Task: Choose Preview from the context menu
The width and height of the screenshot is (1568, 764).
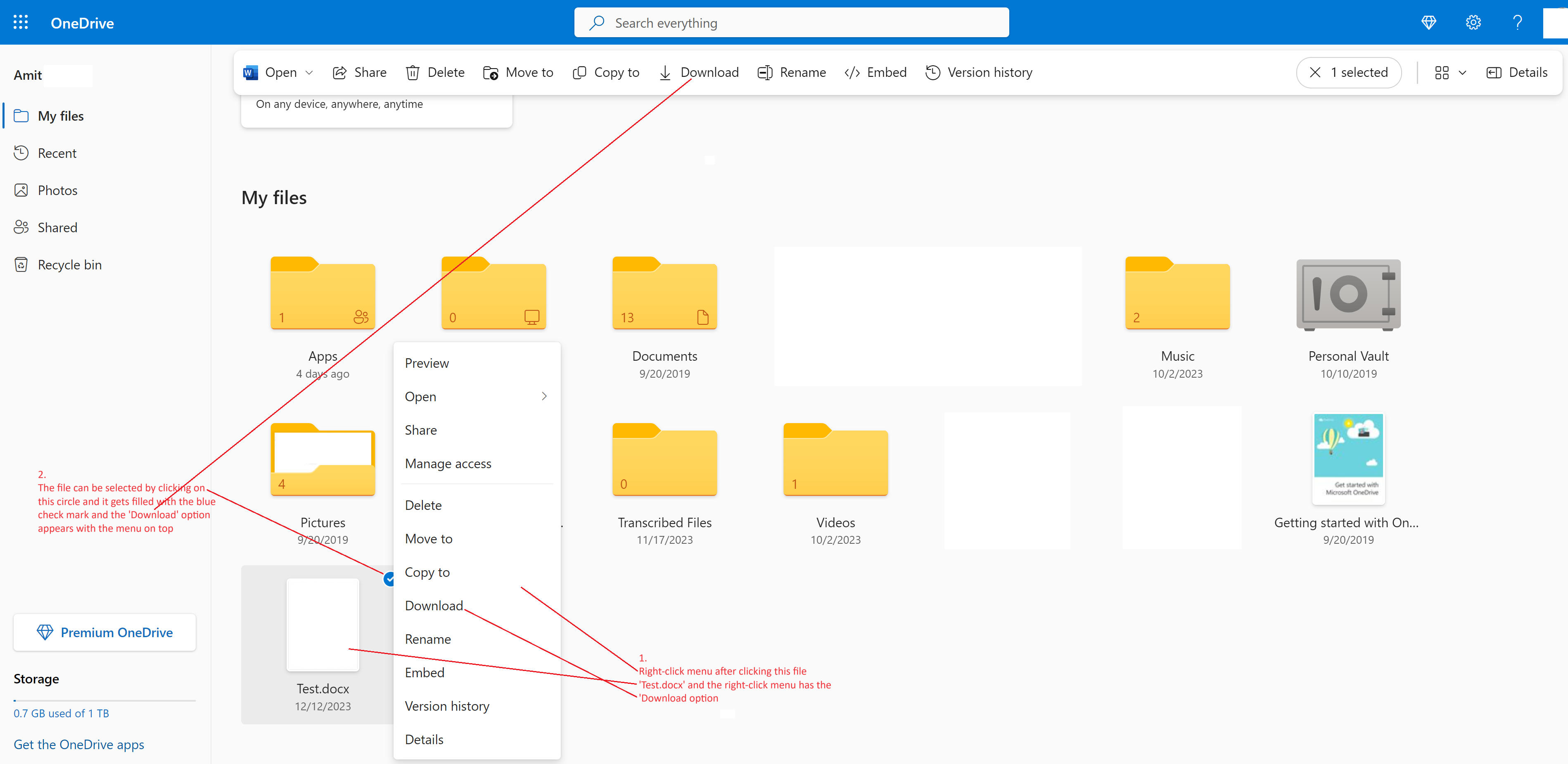Action: 477,363
